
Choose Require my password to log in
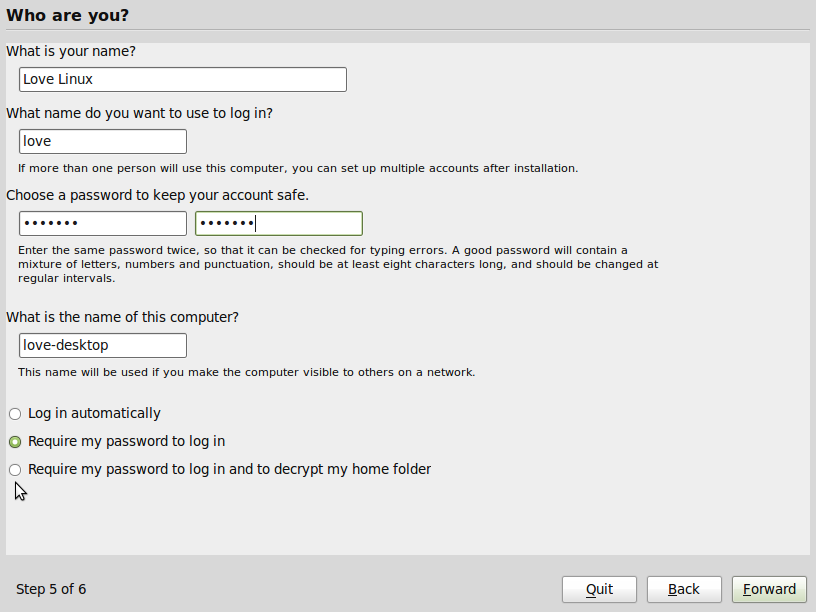pos(15,442)
